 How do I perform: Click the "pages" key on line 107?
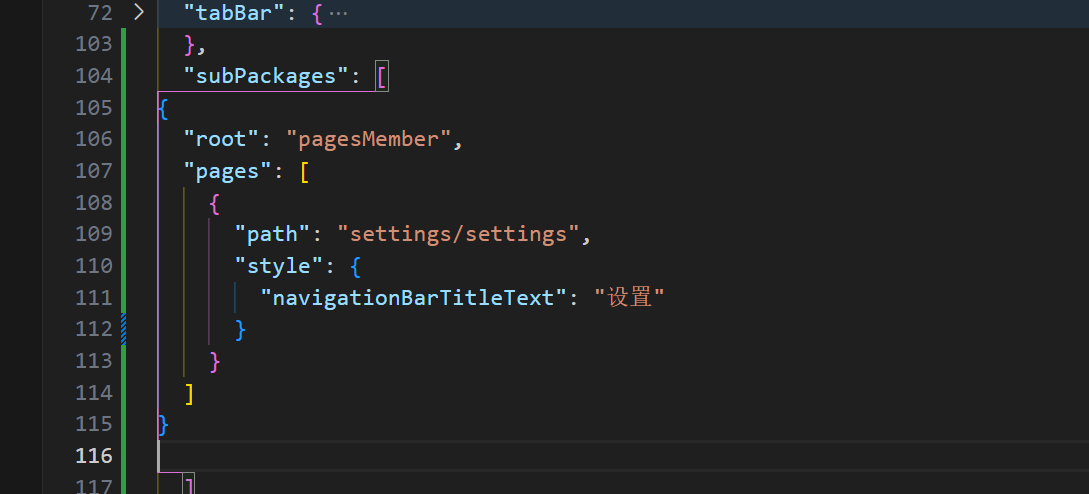coord(228,171)
